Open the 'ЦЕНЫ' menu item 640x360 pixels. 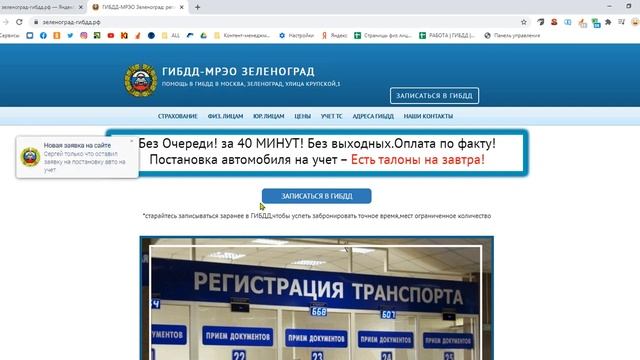[x=302, y=116]
